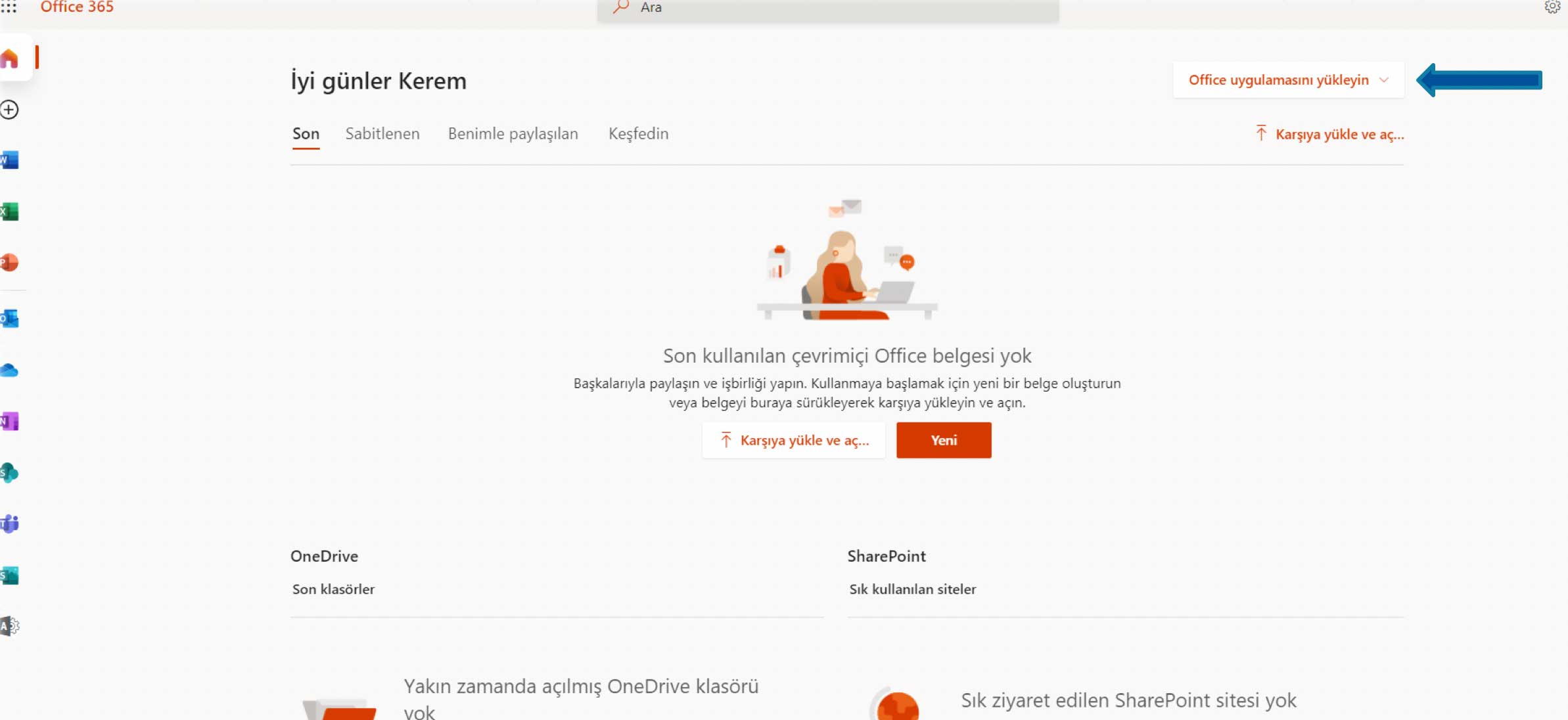Open Excel from the sidebar
Image resolution: width=1568 pixels, height=720 pixels.
pos(9,212)
